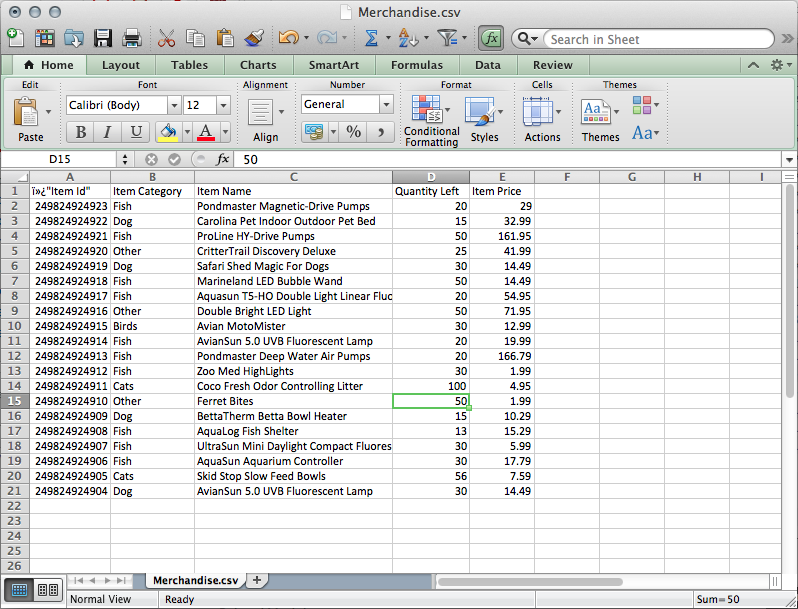Activate the Format Painter brush icon
This screenshot has height=609, width=798.
253,38
